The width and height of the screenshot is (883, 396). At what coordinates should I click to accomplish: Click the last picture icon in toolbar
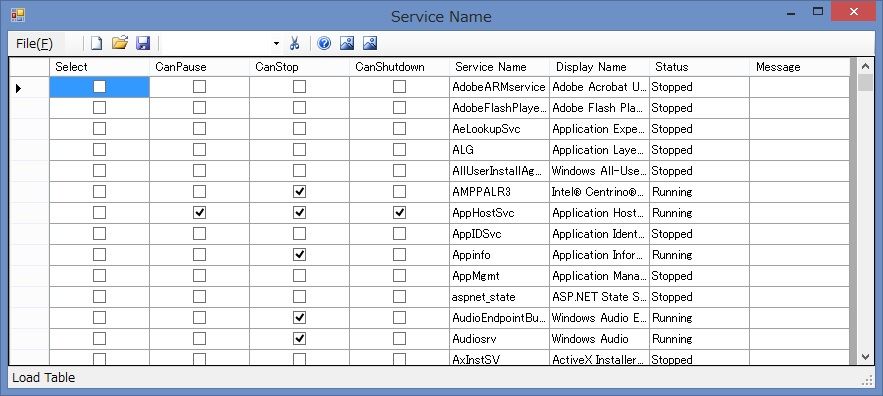[x=370, y=43]
